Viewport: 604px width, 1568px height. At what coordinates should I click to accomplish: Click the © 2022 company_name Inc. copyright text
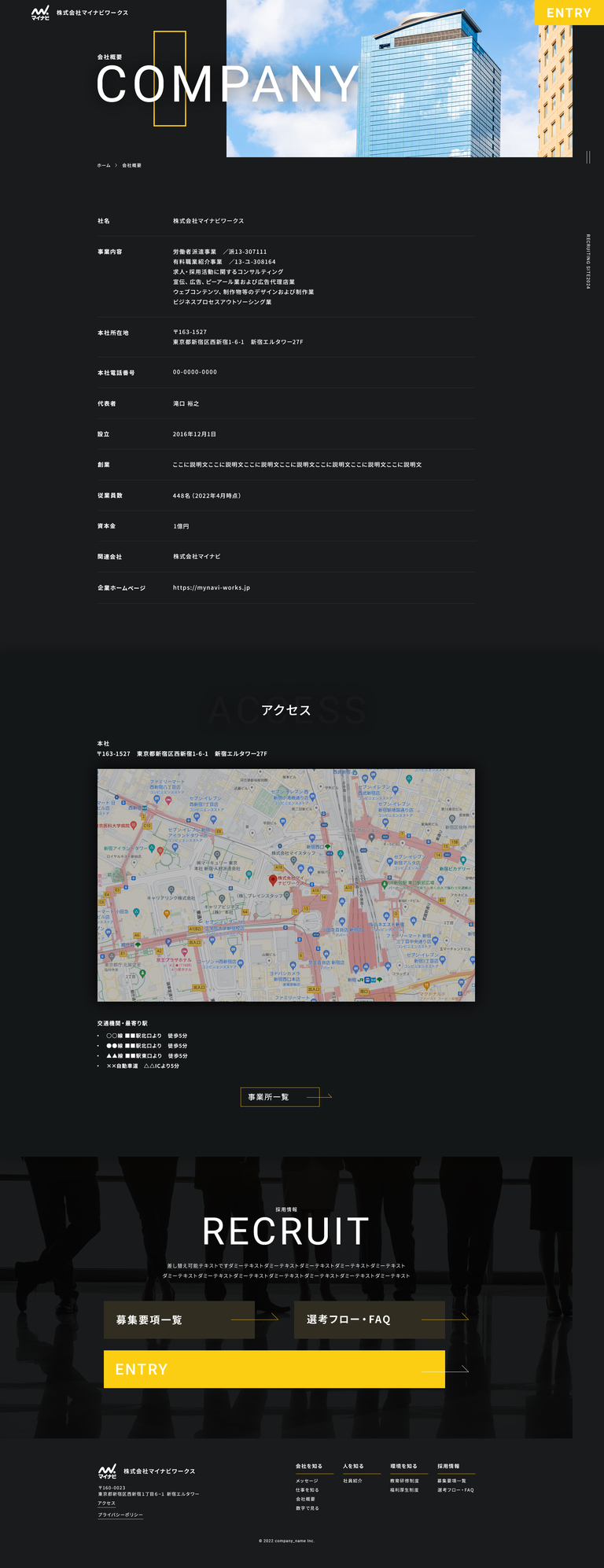286,1540
